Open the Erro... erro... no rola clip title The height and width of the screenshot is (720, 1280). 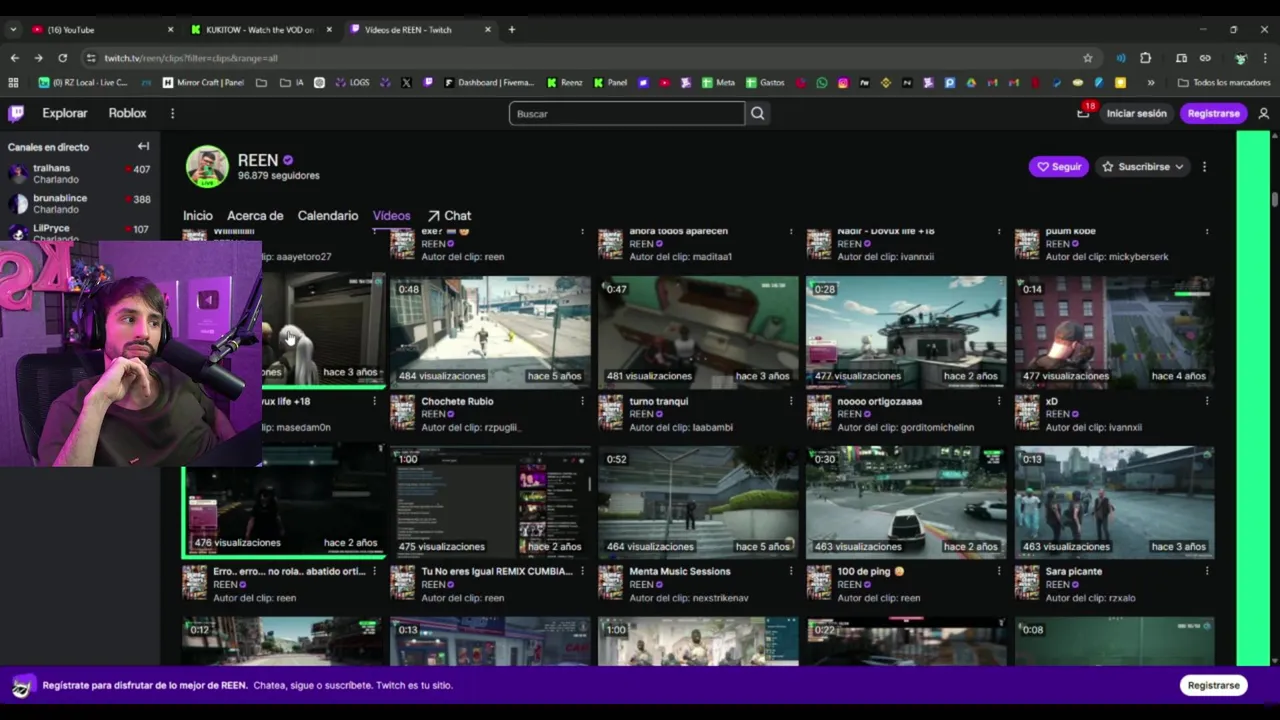(289, 571)
